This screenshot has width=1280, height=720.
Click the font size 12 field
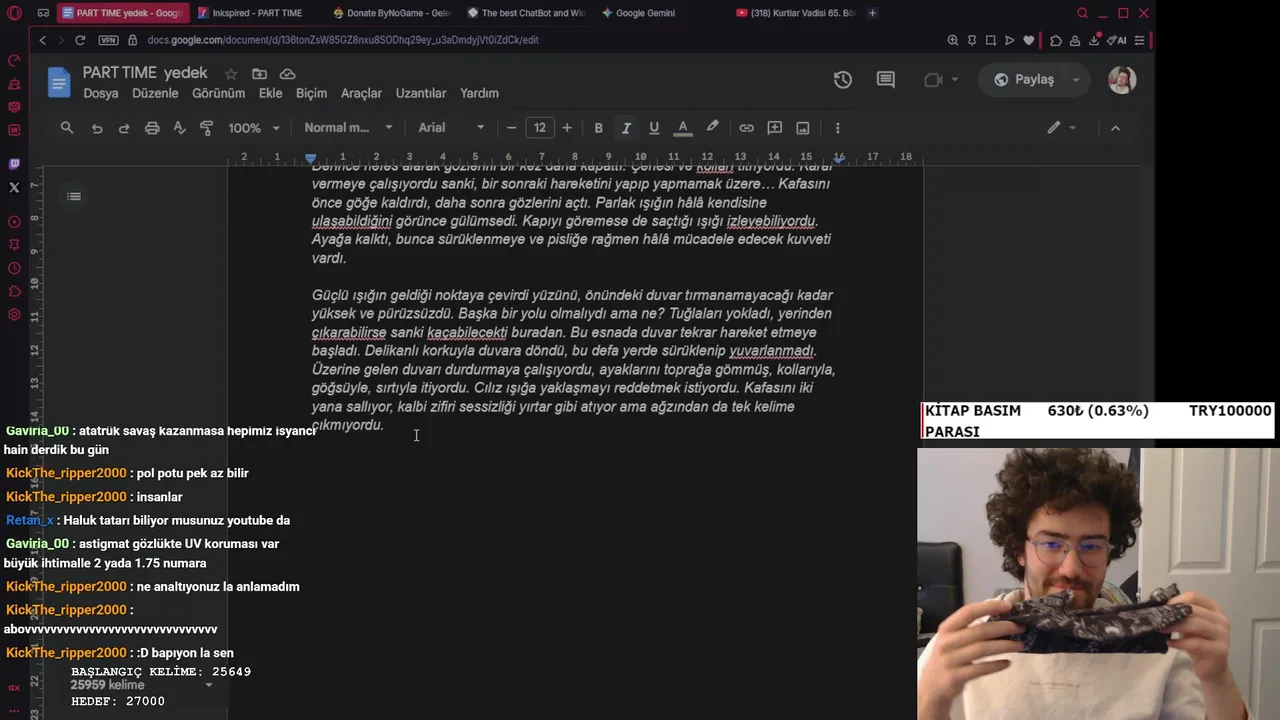click(x=540, y=128)
